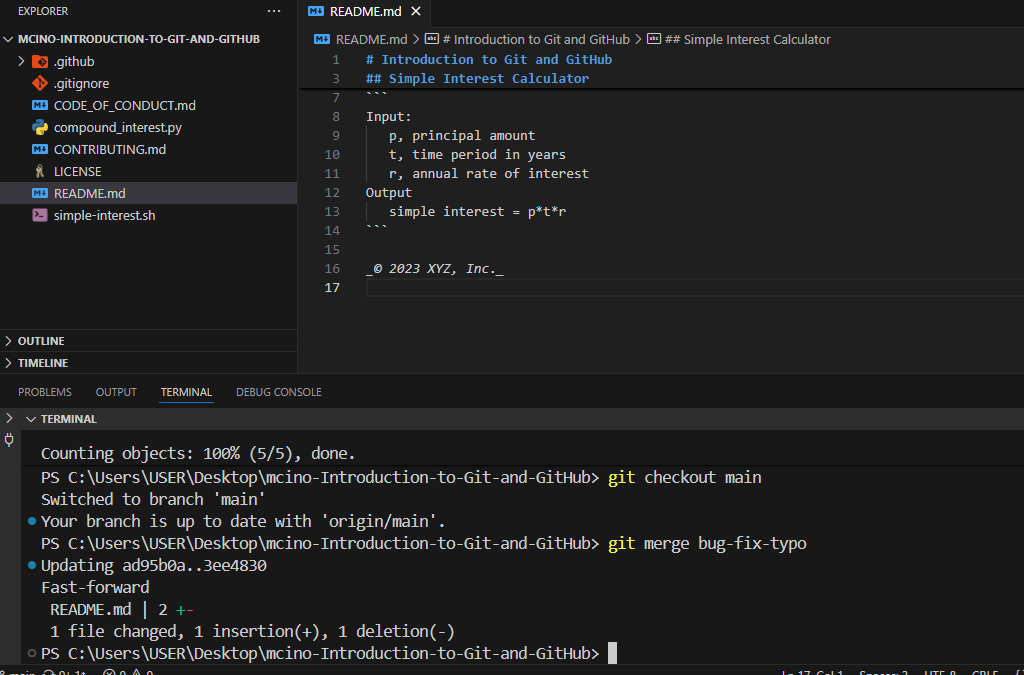Click the LICENSE file key icon
The image size is (1024, 675).
[x=40, y=172]
